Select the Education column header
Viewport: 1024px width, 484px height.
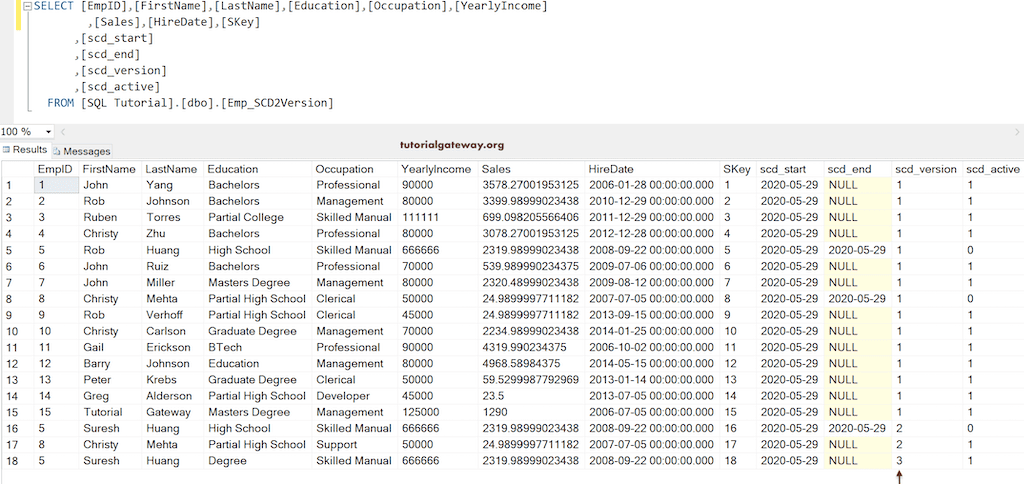[x=257, y=169]
